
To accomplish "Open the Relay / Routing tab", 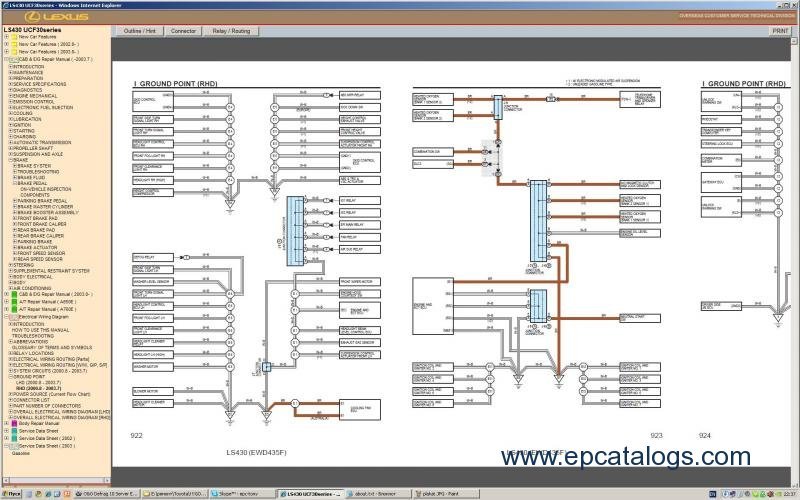I will 231,31.
